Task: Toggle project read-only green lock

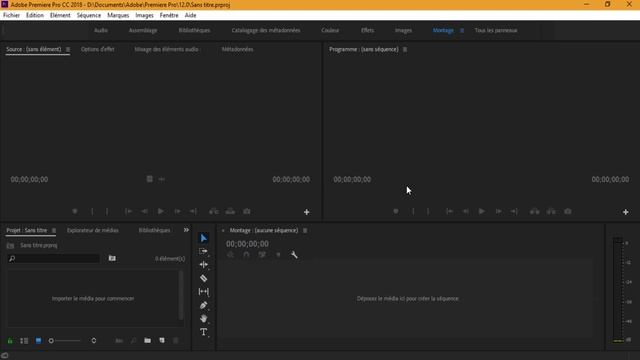Action: pyautogui.click(x=10, y=340)
